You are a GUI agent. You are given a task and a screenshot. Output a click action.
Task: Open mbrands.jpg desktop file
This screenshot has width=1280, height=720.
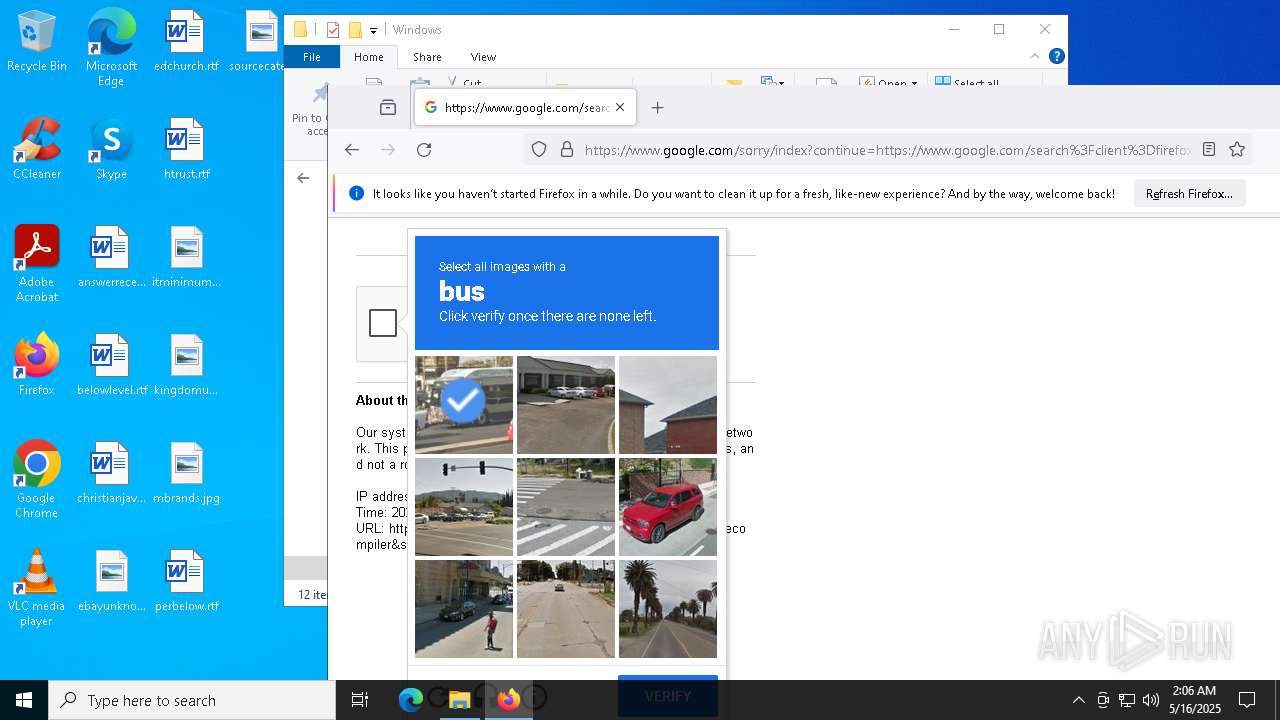(x=186, y=473)
